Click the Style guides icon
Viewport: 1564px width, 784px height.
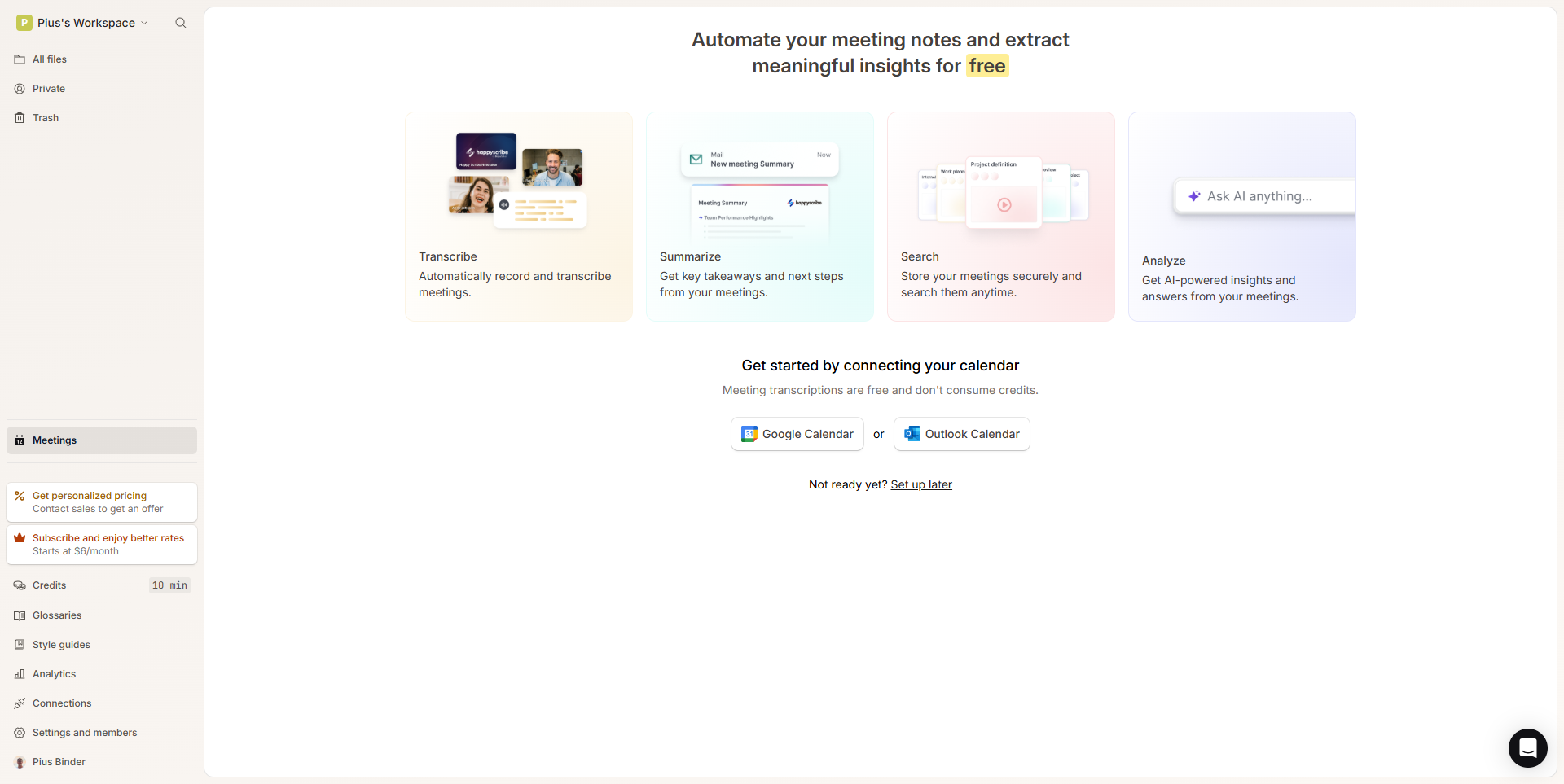(x=20, y=645)
